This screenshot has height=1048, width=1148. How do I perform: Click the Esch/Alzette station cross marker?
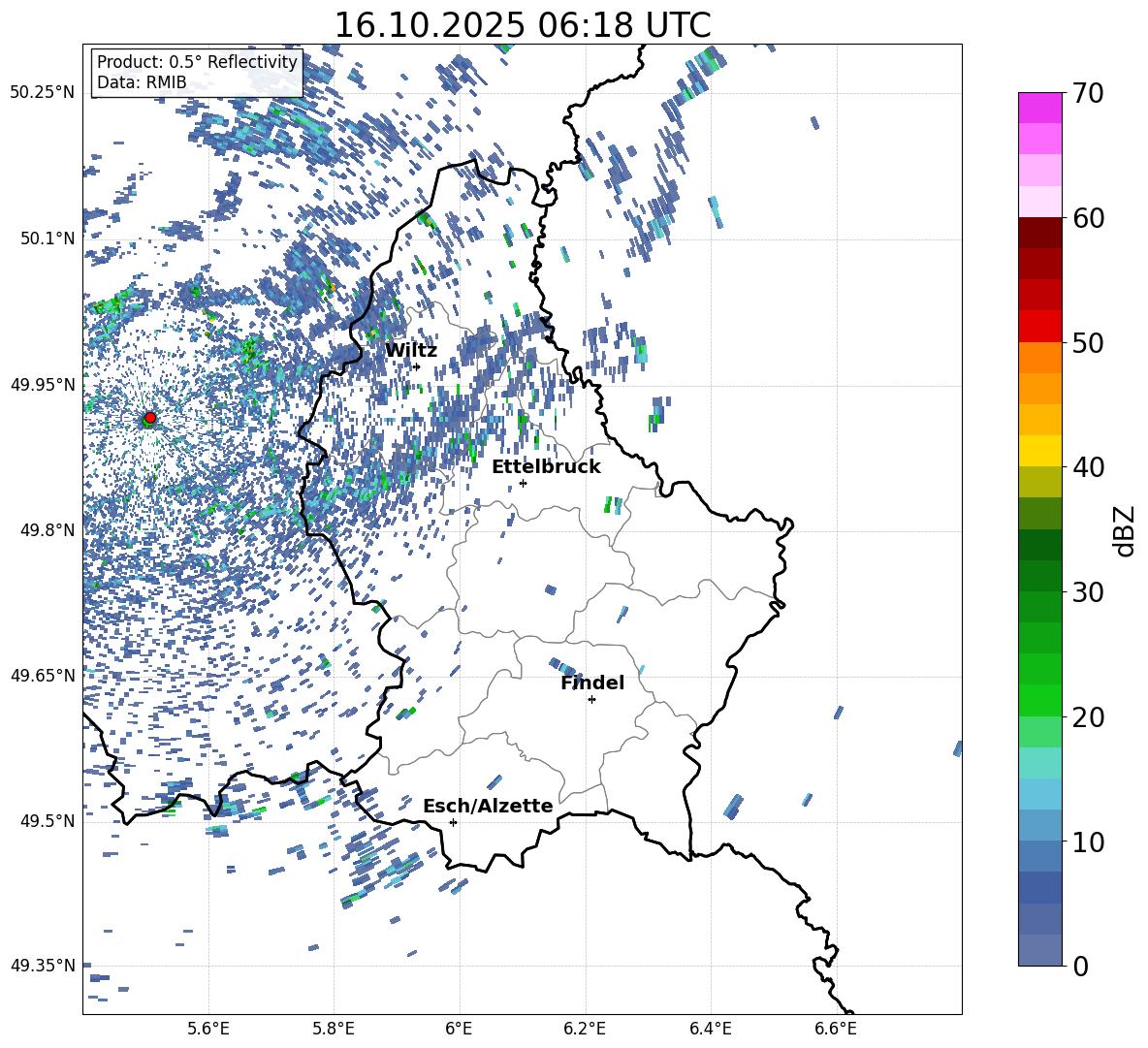coord(453,822)
